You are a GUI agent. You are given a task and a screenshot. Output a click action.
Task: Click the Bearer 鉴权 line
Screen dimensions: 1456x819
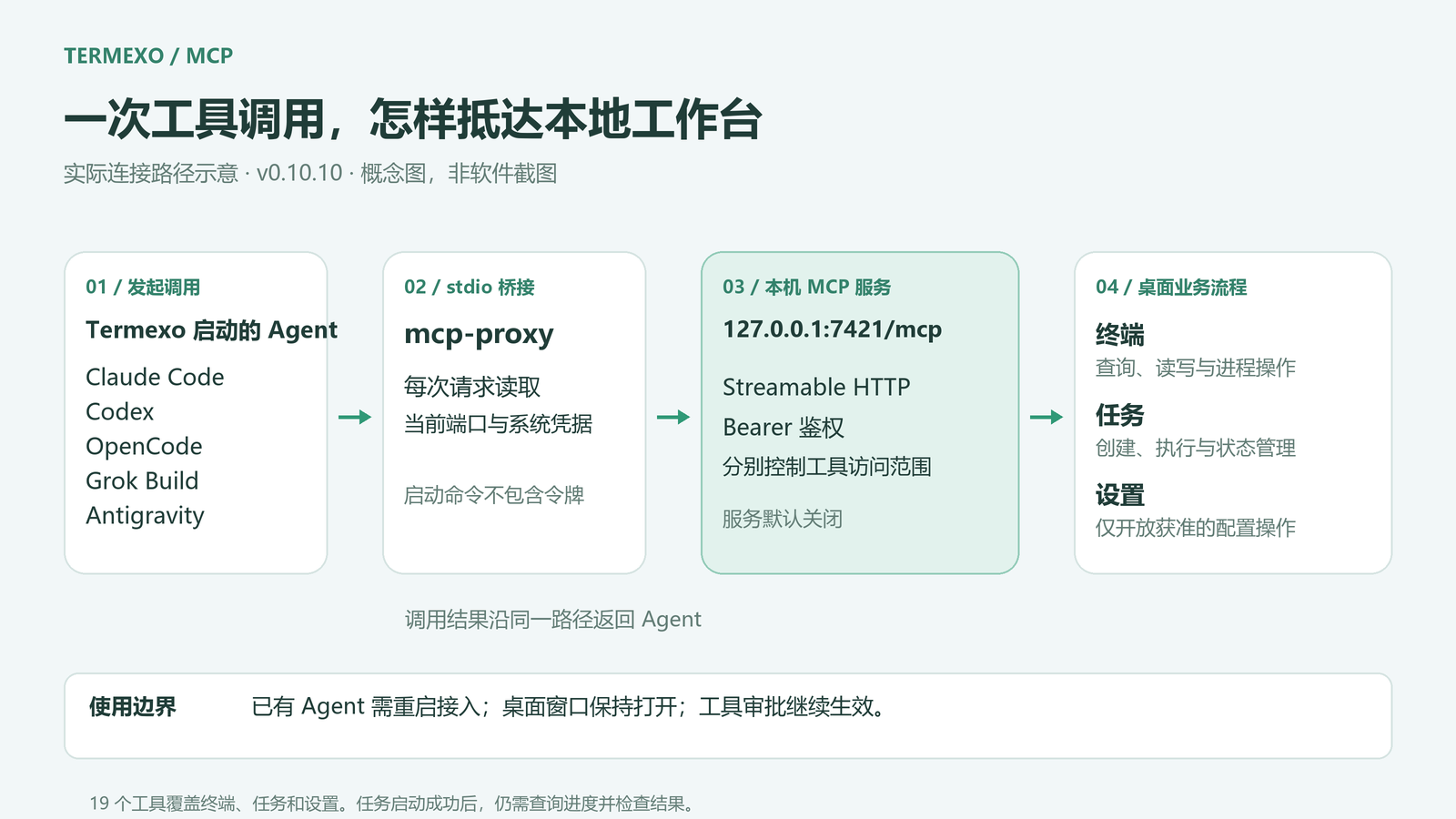pyautogui.click(x=784, y=427)
